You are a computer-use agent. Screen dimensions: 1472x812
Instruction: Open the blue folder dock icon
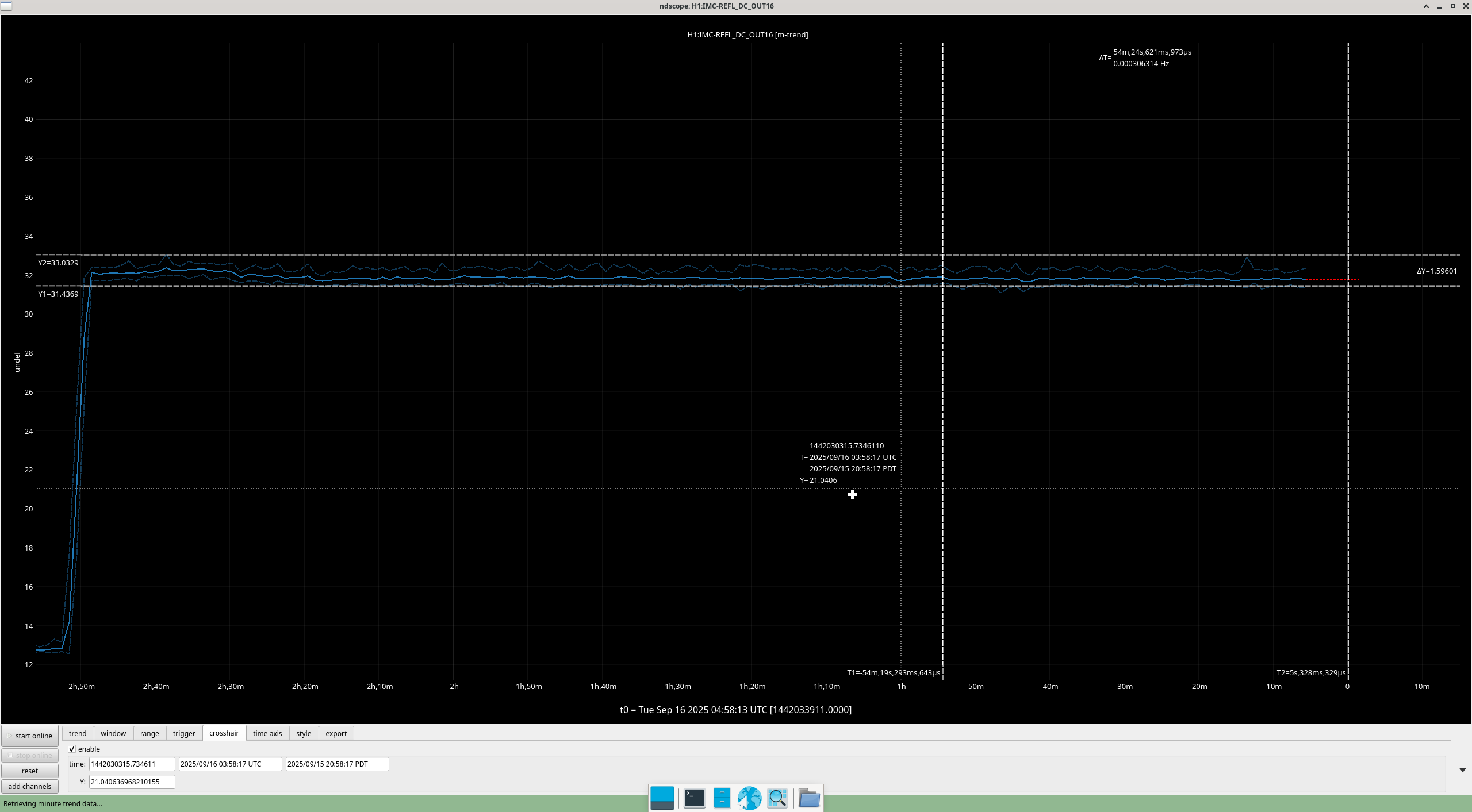tap(809, 798)
